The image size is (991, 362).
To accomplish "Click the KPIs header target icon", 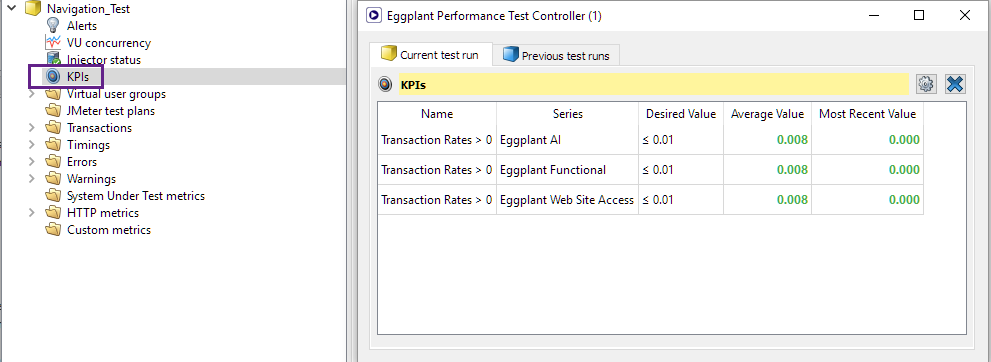I will coord(385,85).
